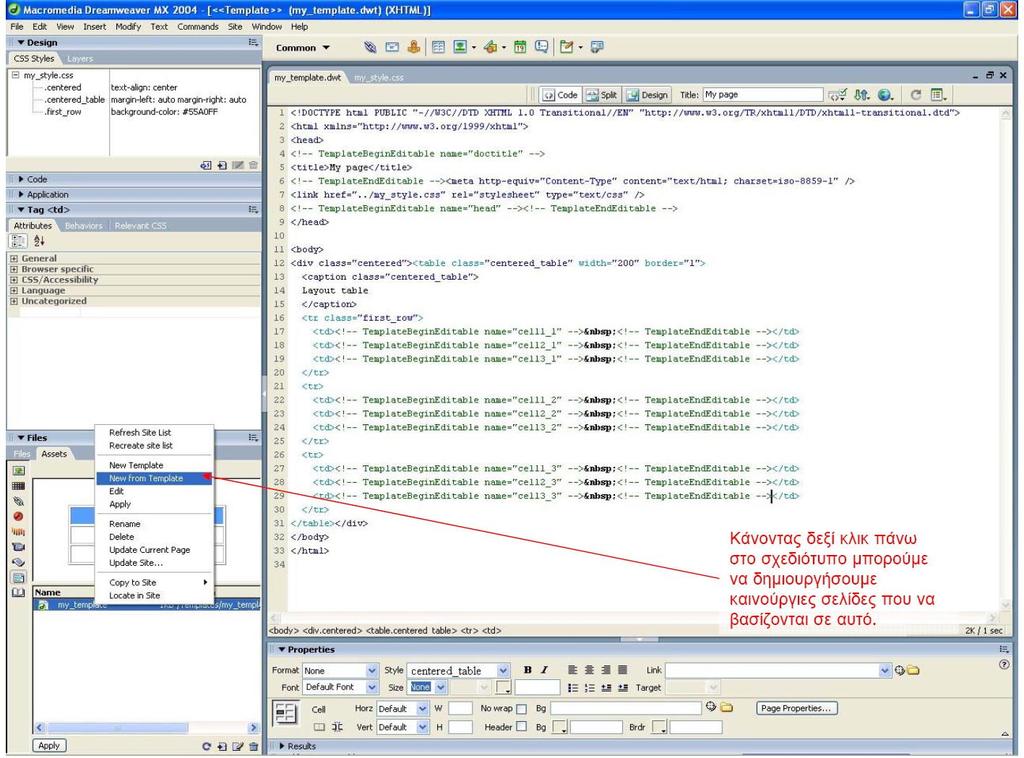
Task: Click the Apply button in Assets panel
Action: 49,746
